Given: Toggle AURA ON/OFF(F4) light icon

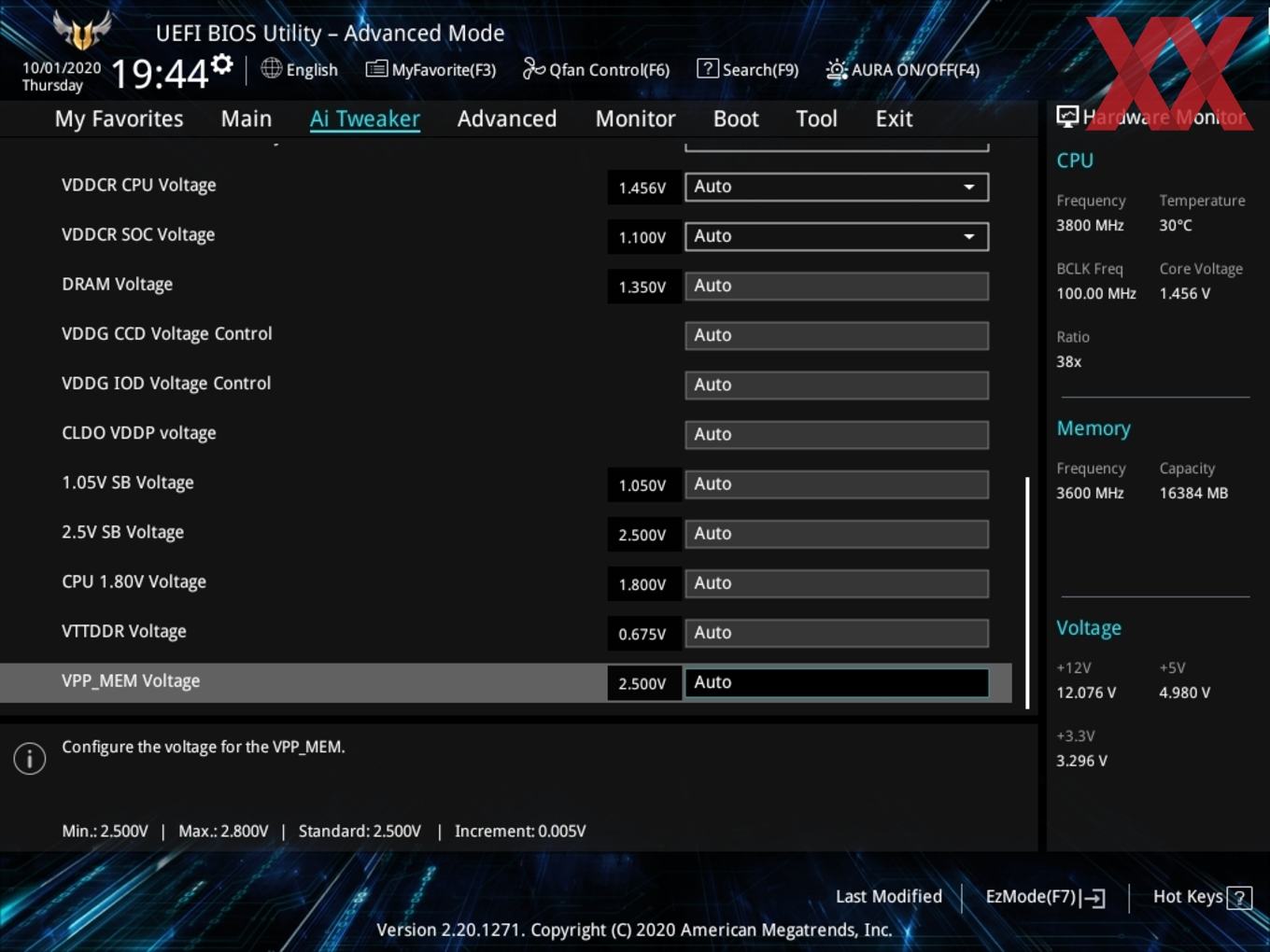Looking at the screenshot, I should 837,70.
